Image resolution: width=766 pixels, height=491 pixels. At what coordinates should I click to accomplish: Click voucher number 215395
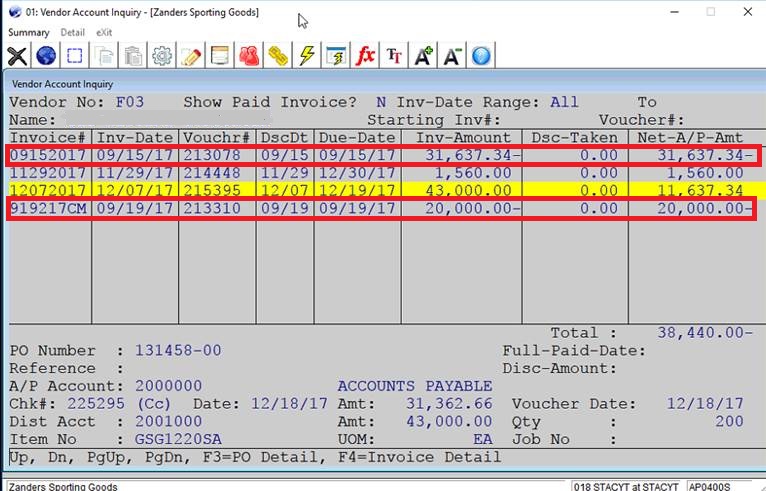point(212,191)
